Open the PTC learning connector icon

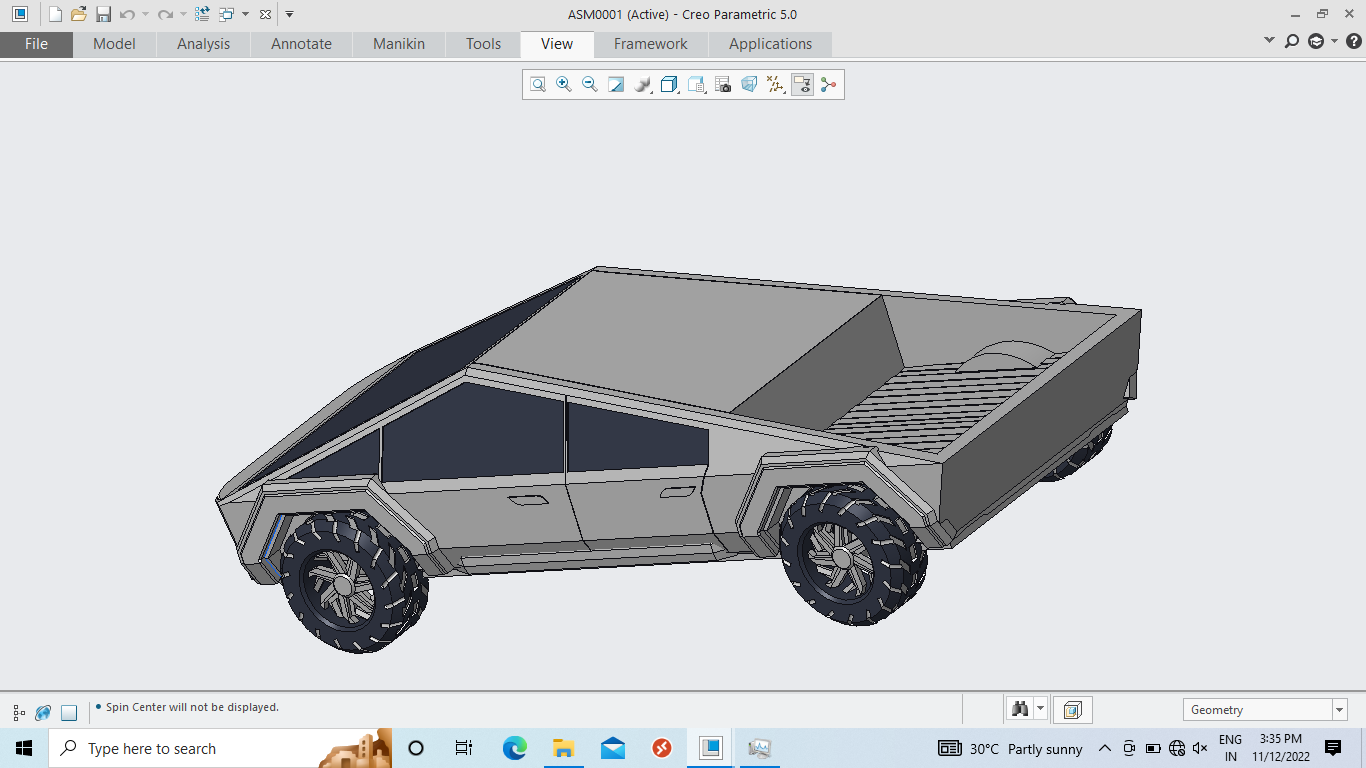(1316, 41)
